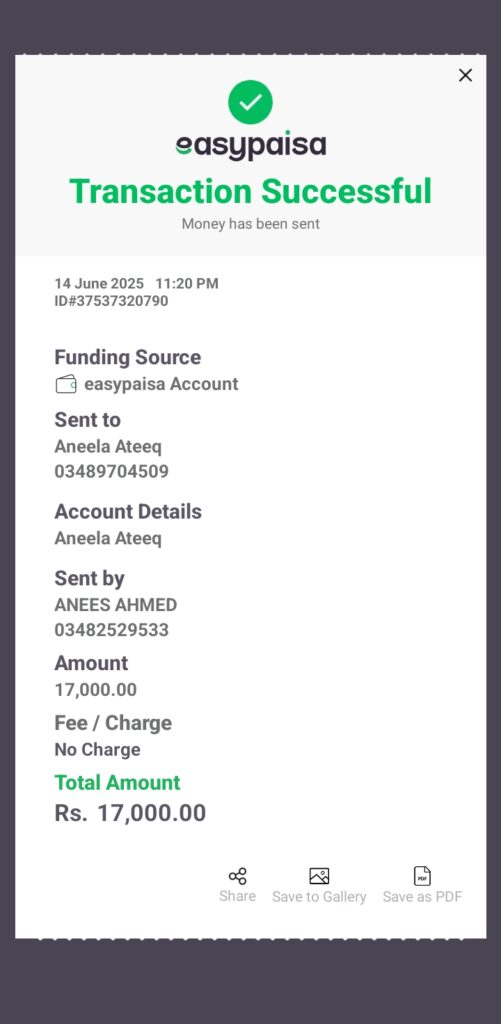Viewport: 501px width, 1024px height.
Task: Click the easypaisa logo
Action: (250, 146)
